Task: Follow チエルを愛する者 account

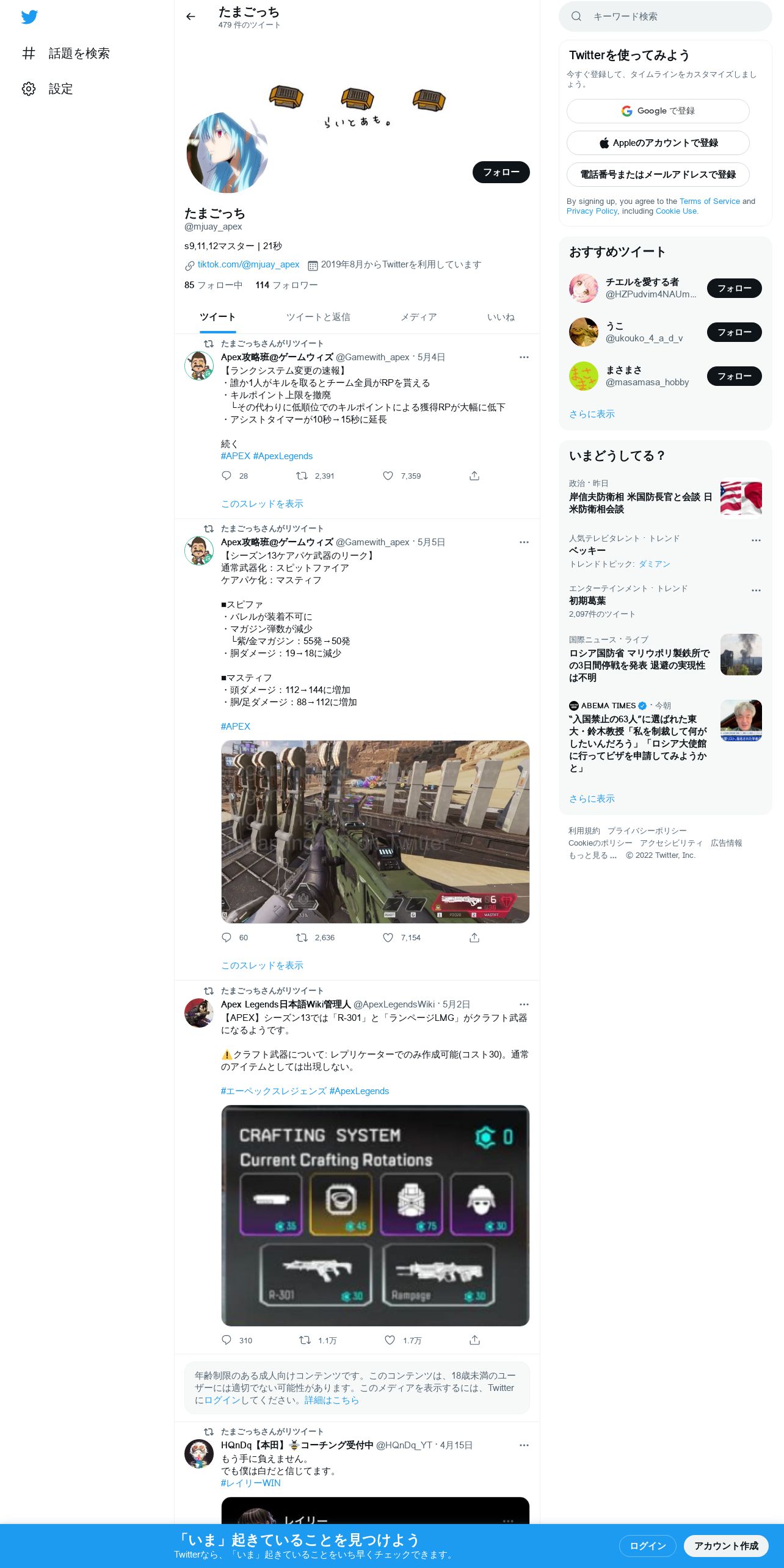Action: click(734, 288)
